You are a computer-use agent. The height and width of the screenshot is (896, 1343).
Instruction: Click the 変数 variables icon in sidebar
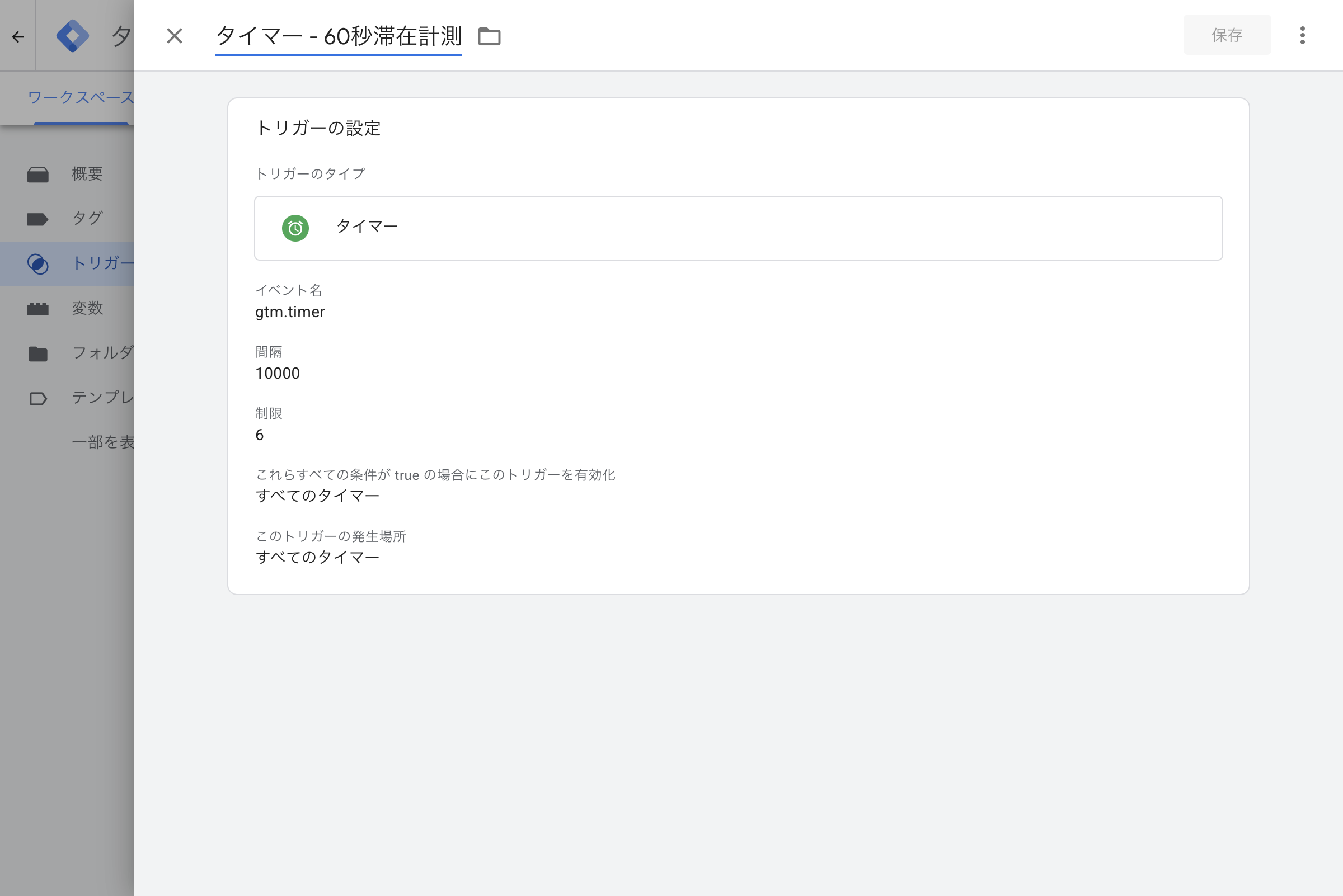(37, 309)
